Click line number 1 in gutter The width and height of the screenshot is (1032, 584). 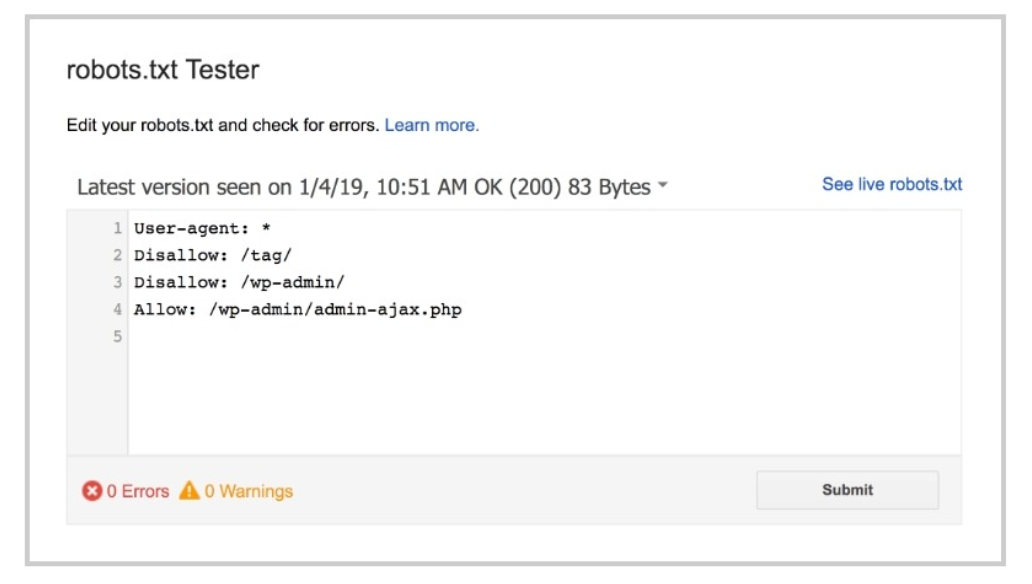point(118,229)
